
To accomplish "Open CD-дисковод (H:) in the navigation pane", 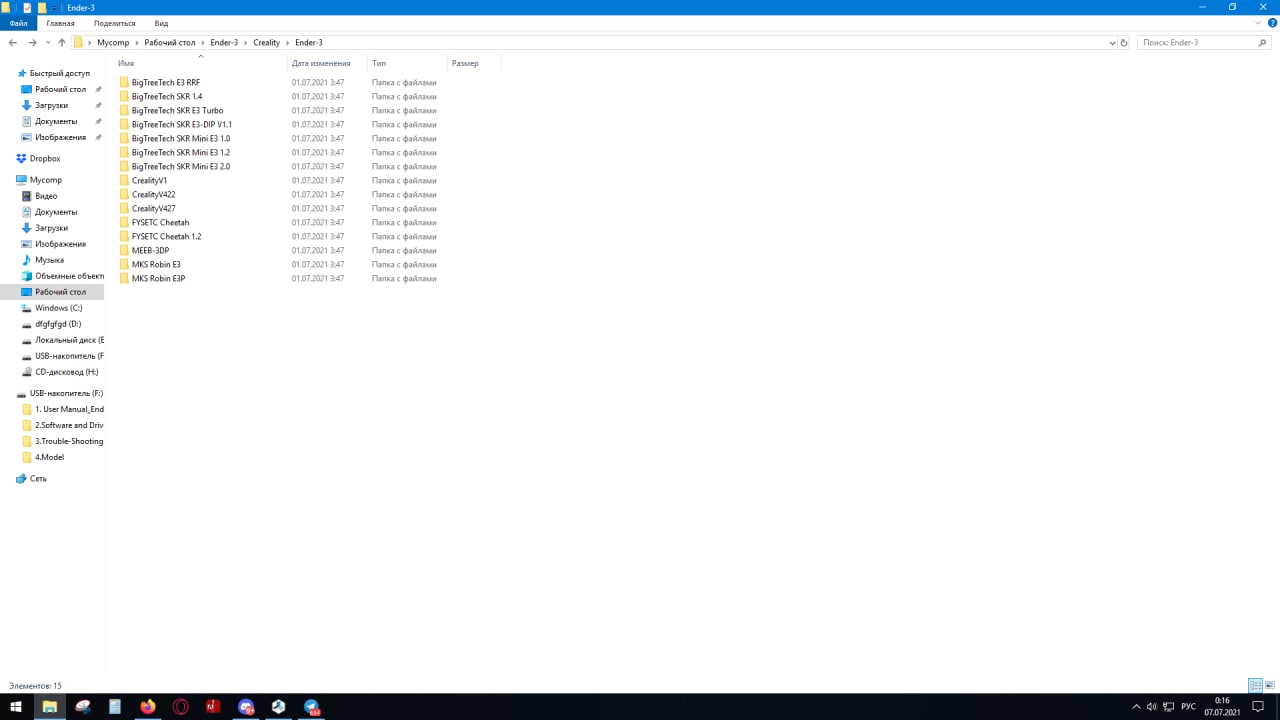I will (x=66, y=372).
